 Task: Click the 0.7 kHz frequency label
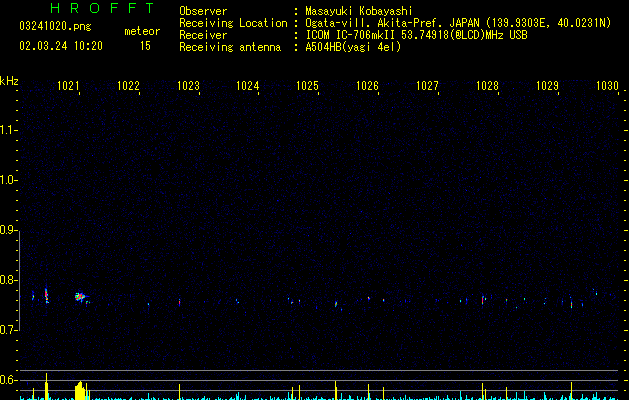pos(8,330)
